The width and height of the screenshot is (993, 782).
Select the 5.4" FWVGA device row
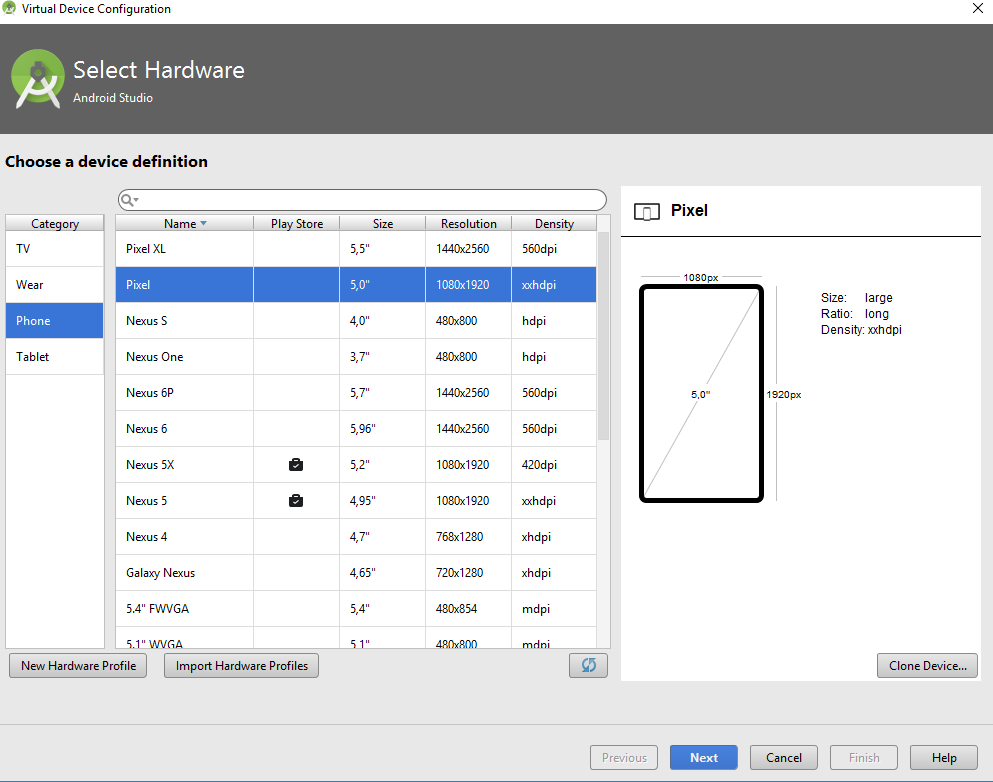point(356,609)
